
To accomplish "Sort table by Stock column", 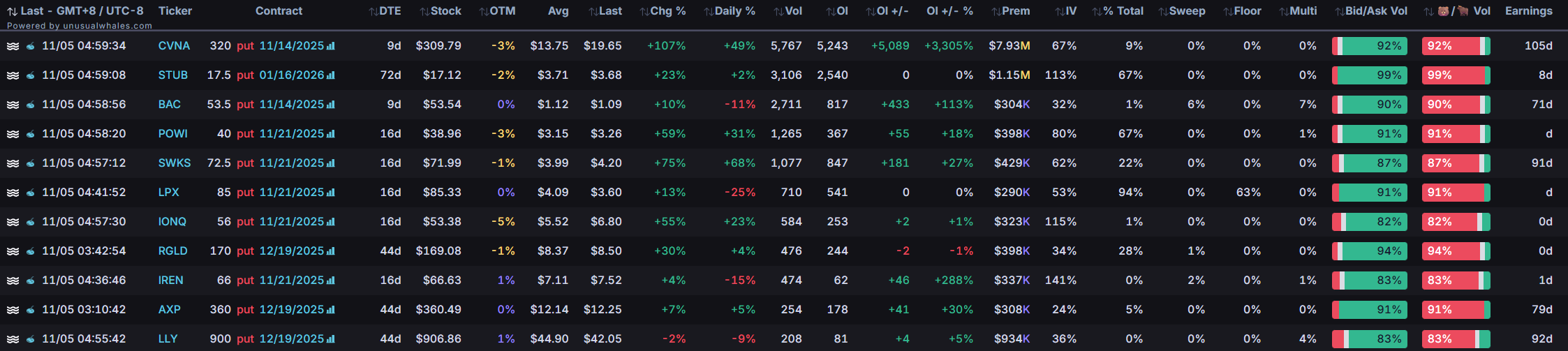I will (x=441, y=11).
